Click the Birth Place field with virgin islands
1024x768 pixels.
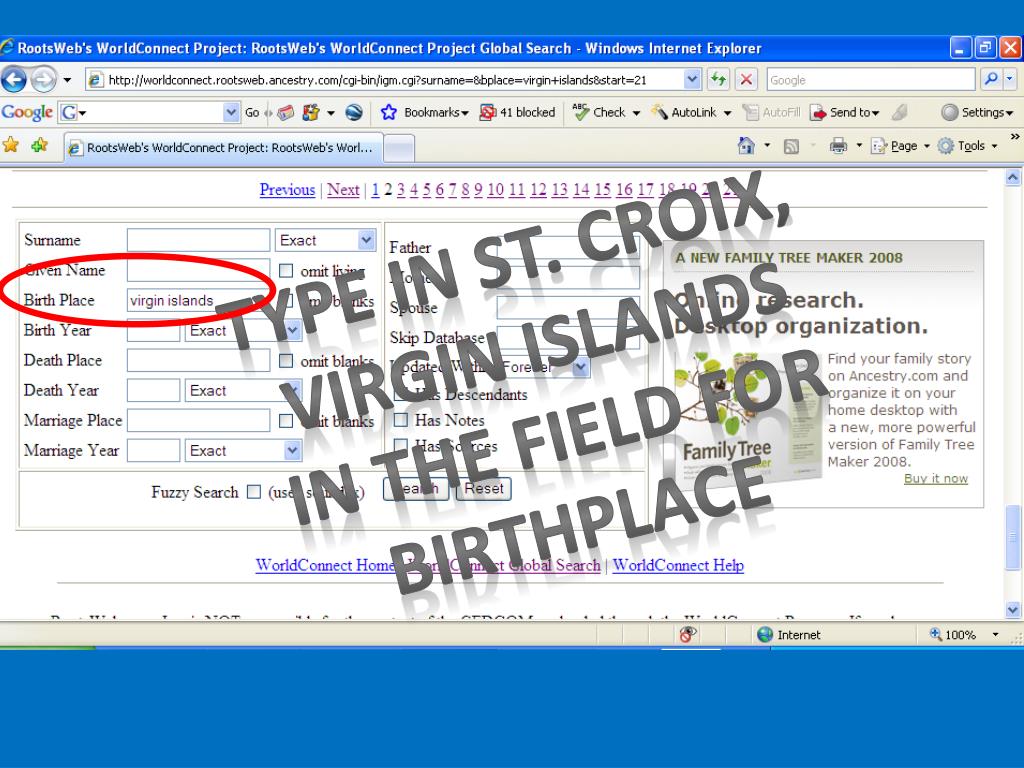tap(199, 300)
